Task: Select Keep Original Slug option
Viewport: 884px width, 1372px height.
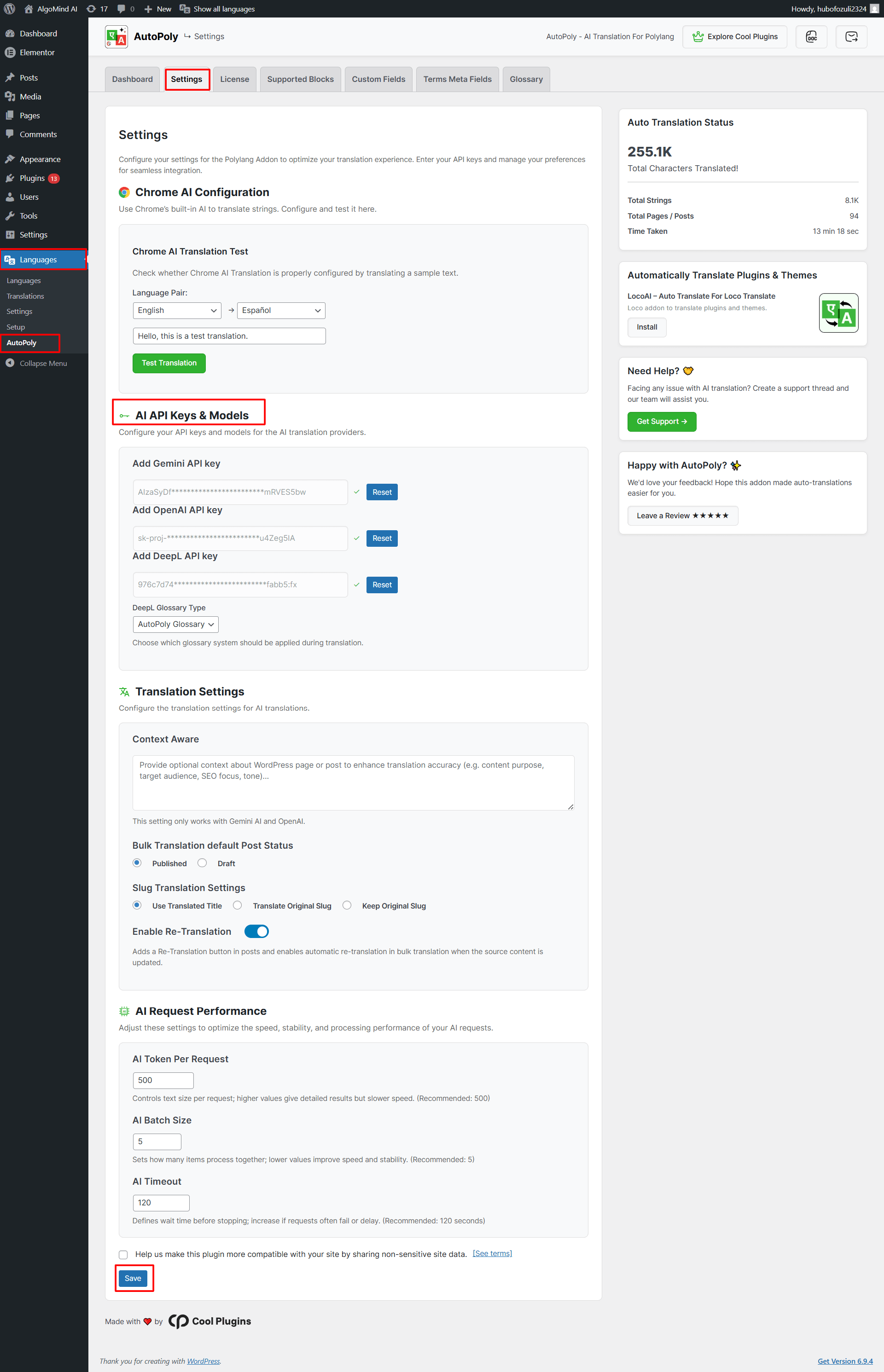Action: point(347,905)
